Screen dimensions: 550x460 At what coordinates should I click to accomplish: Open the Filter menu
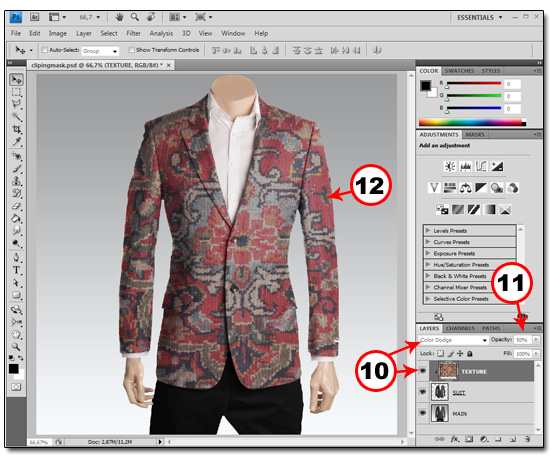pyautogui.click(x=133, y=33)
